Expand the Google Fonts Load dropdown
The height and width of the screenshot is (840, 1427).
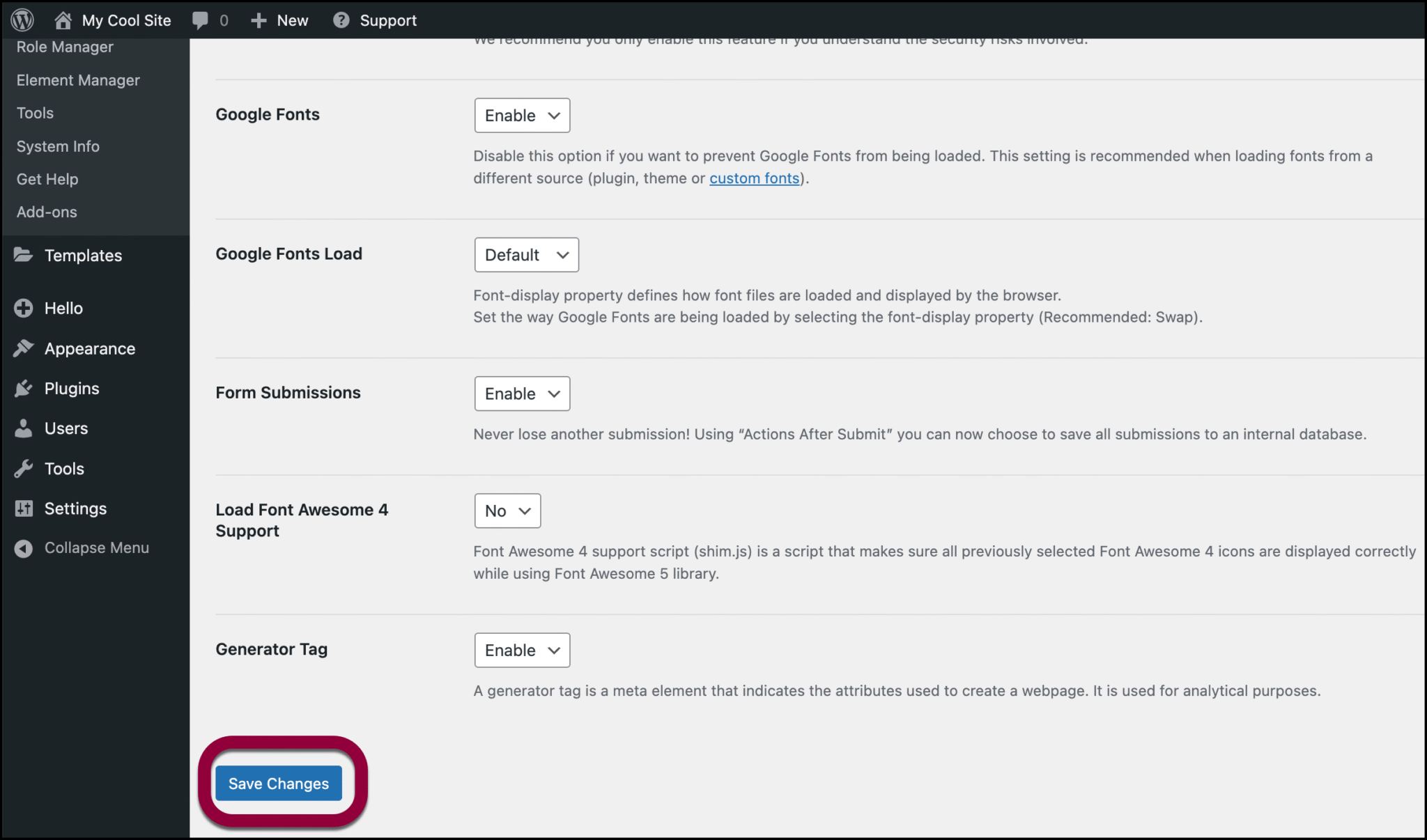pos(526,255)
